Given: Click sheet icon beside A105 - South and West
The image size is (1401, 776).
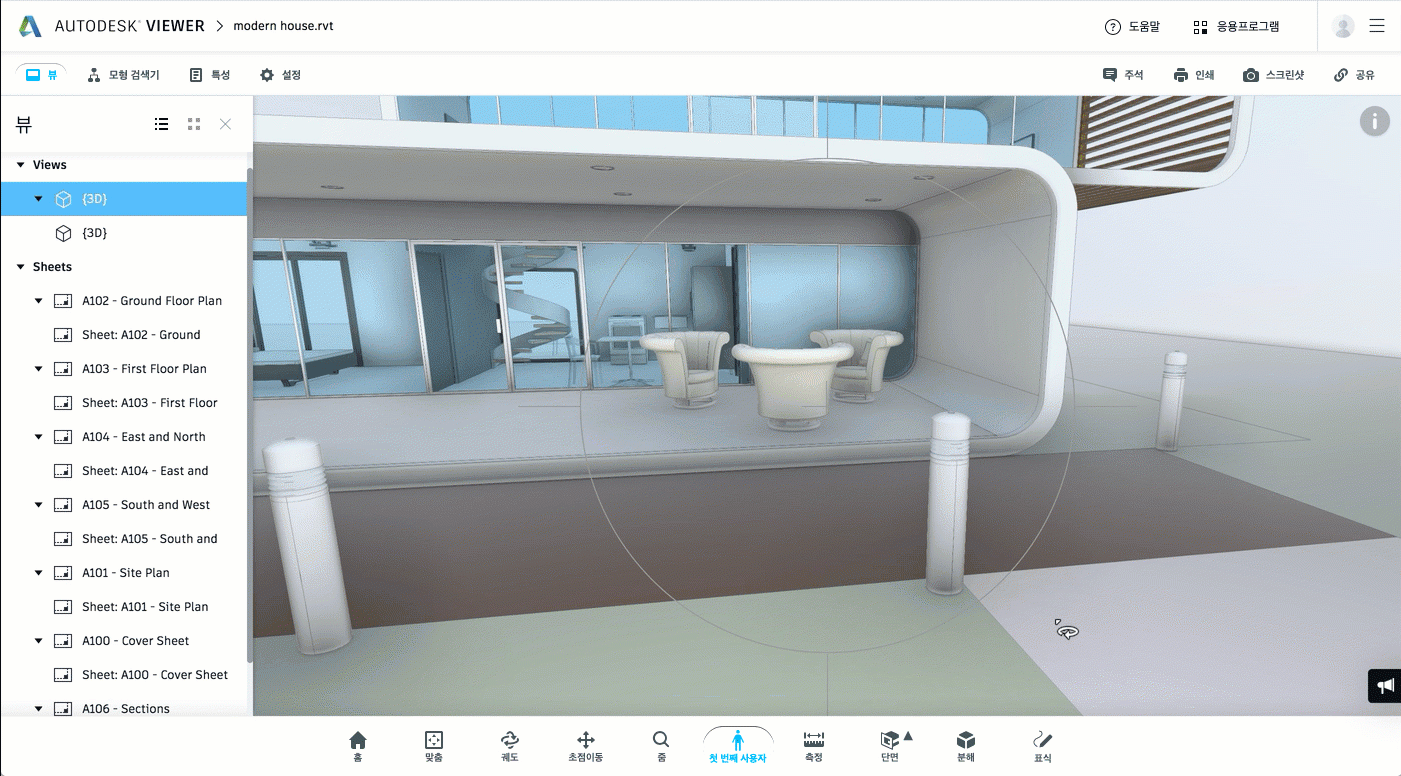Looking at the screenshot, I should 63,505.
